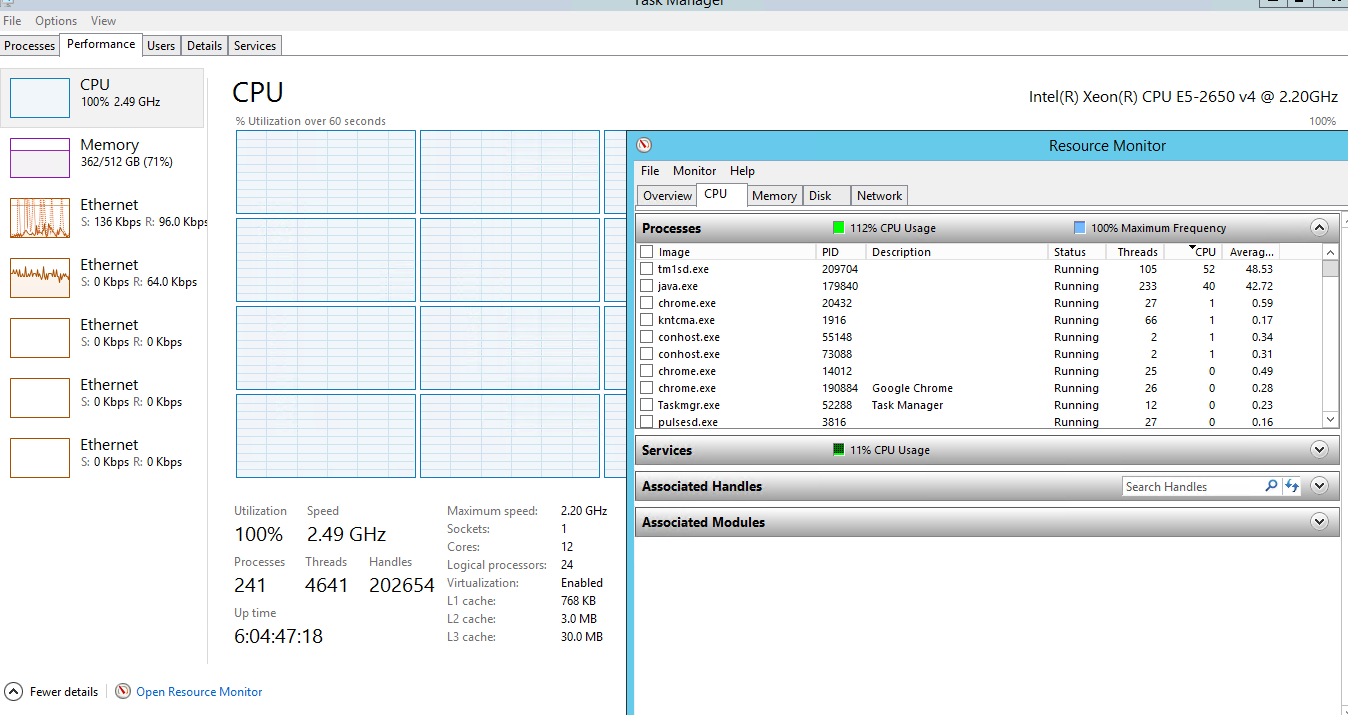This screenshot has height=715, width=1348.
Task: Select the CPU mini graph in sidebar
Action: coord(40,98)
